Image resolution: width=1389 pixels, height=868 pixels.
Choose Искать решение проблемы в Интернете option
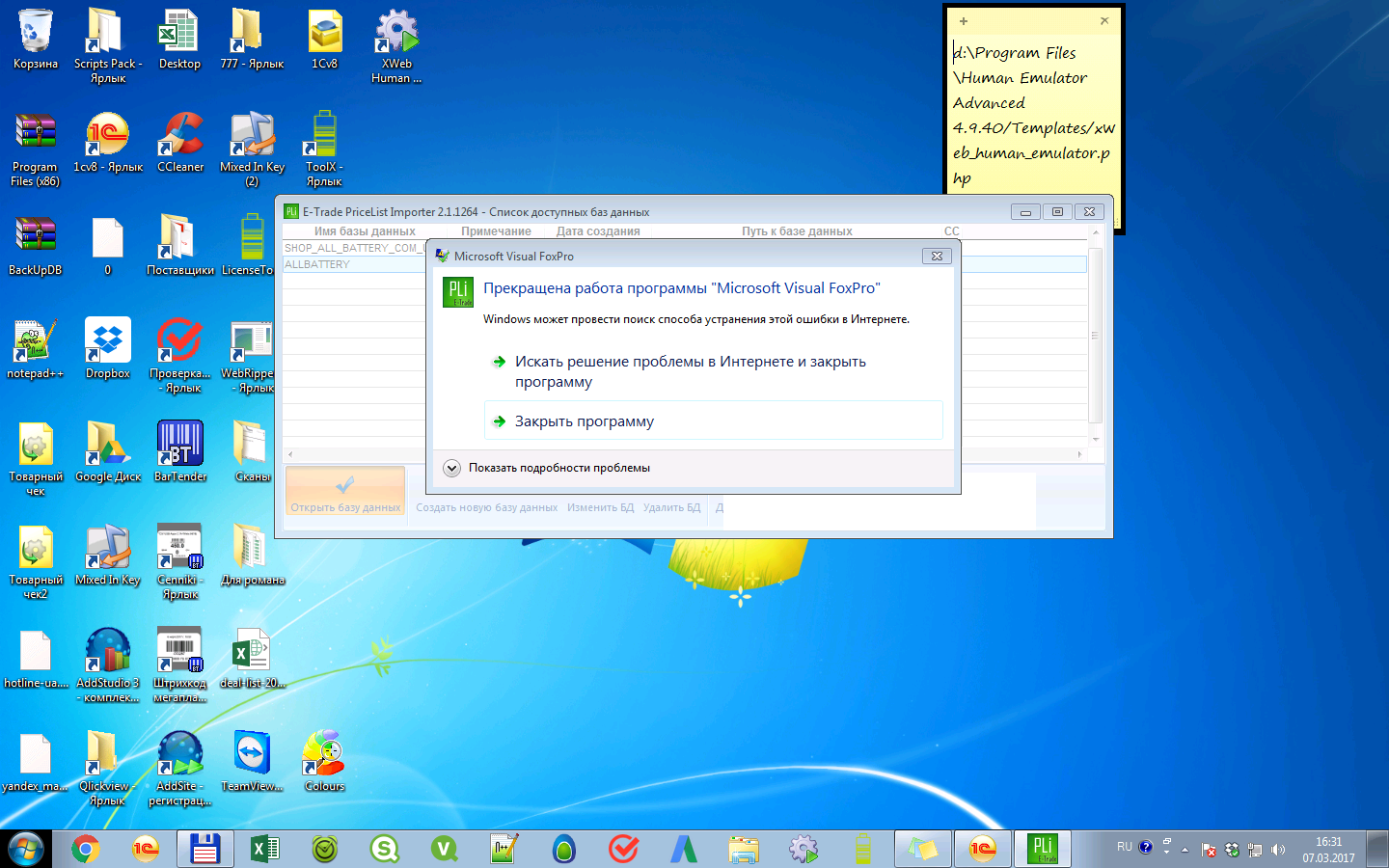click(713, 371)
